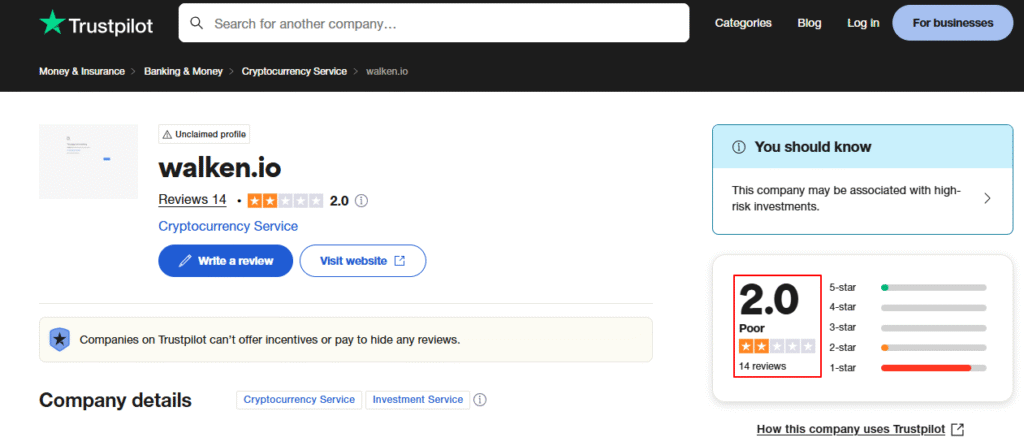1024x446 pixels.
Task: Expand the high-risk investments notice chevron
Action: click(987, 199)
